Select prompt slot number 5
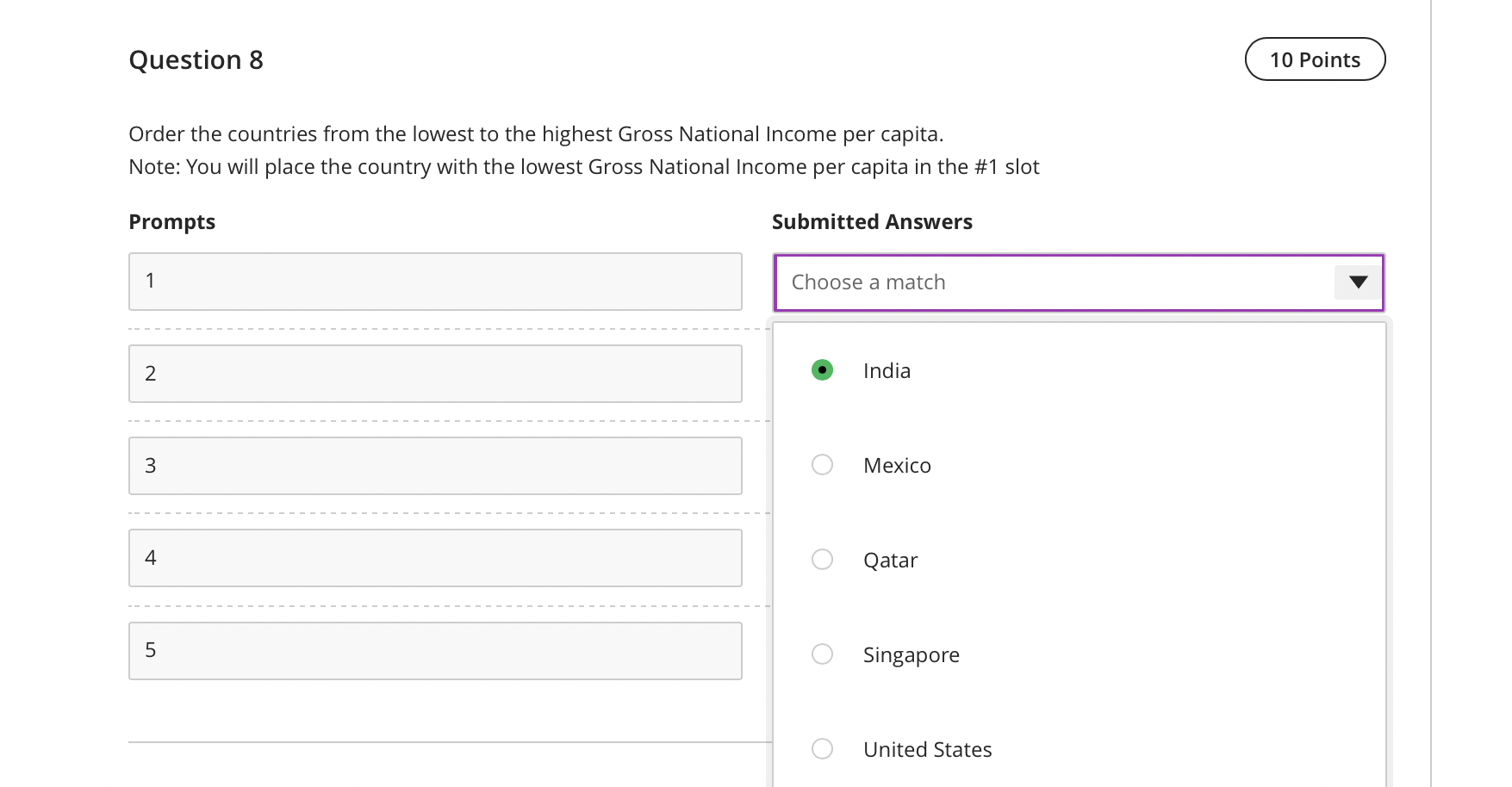This screenshot has height=787, width=1512. [435, 650]
